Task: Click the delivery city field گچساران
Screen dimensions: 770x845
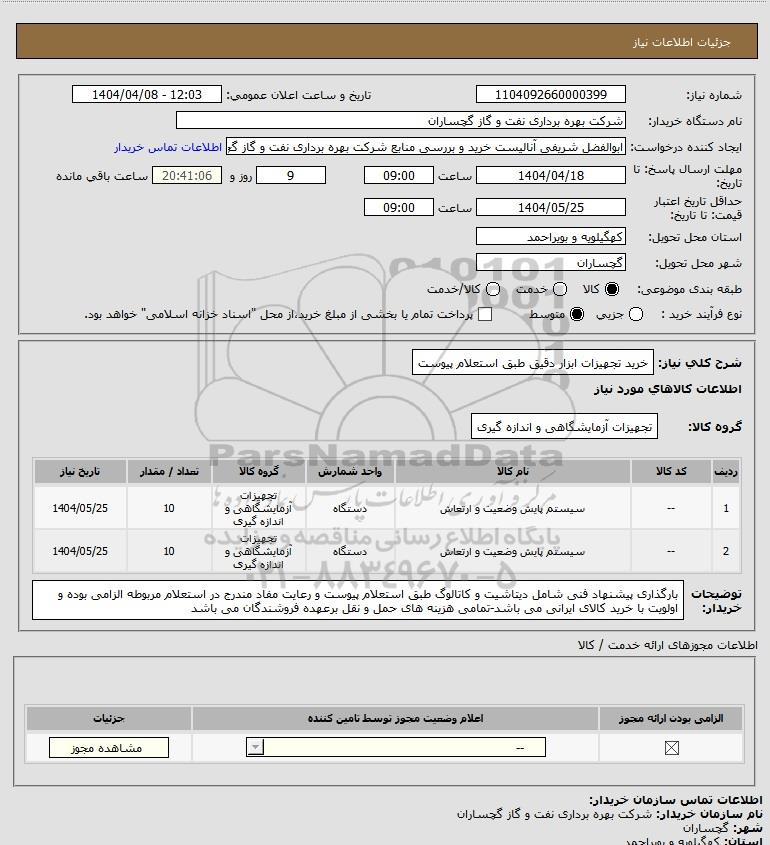Action: (x=551, y=262)
